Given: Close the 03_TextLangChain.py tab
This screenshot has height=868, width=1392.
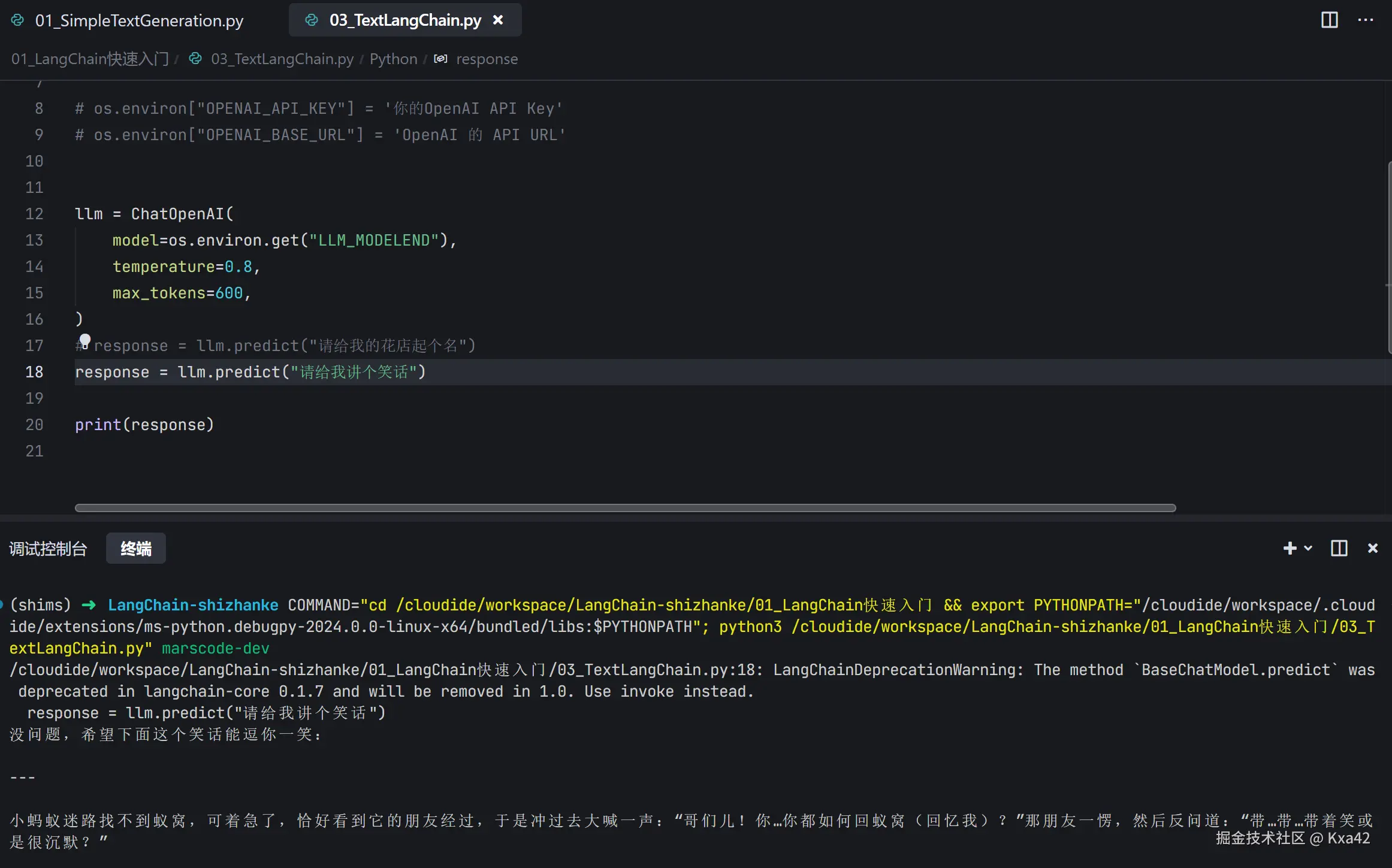Looking at the screenshot, I should pyautogui.click(x=497, y=20).
